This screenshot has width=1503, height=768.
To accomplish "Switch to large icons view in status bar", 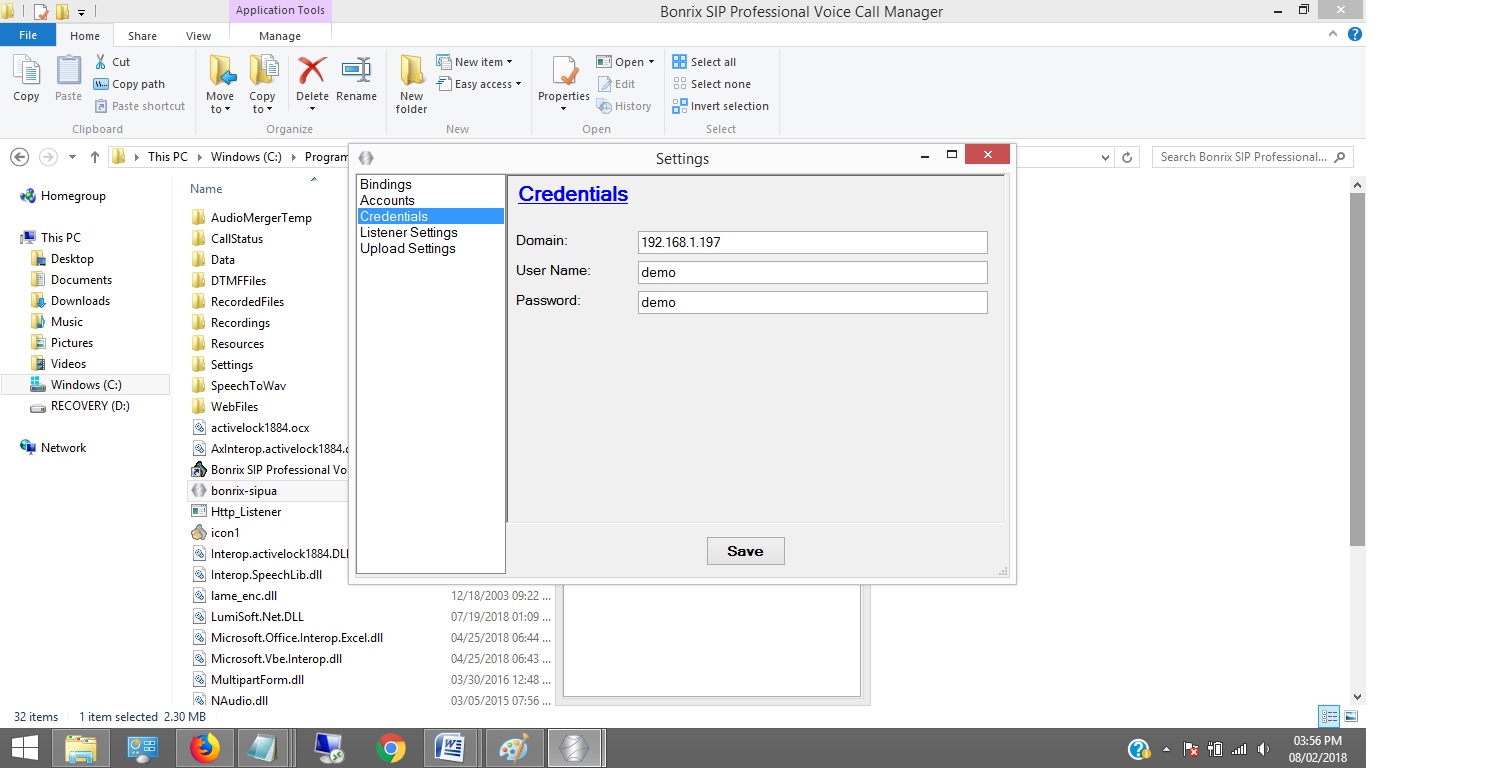I will [x=1351, y=716].
